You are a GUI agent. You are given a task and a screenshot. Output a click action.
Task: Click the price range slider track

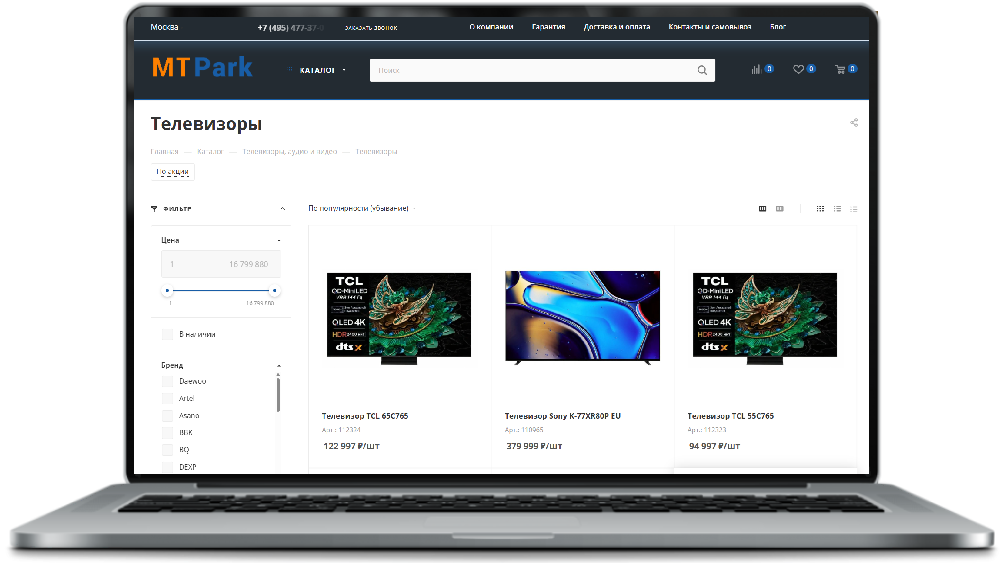coord(221,291)
